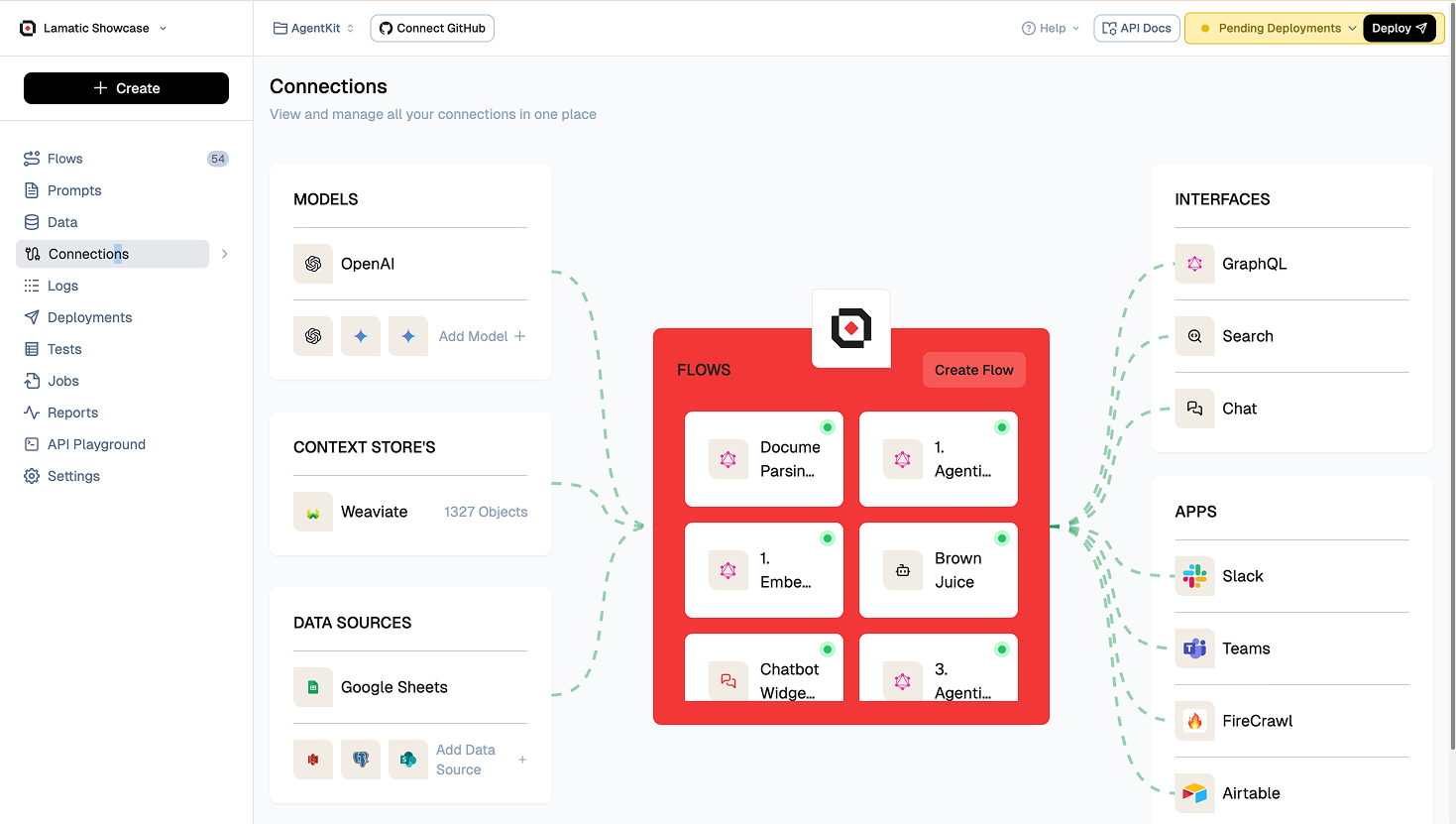Click the 1327 Objects count text

click(486, 512)
